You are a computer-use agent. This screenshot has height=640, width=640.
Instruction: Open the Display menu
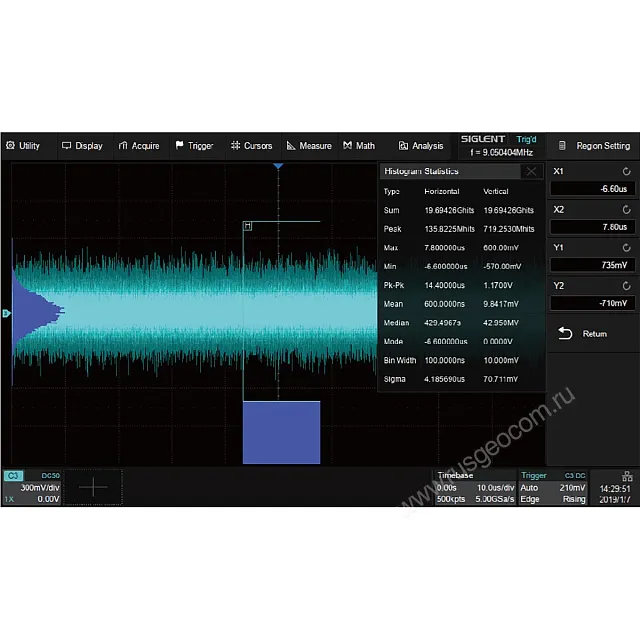tap(82, 146)
